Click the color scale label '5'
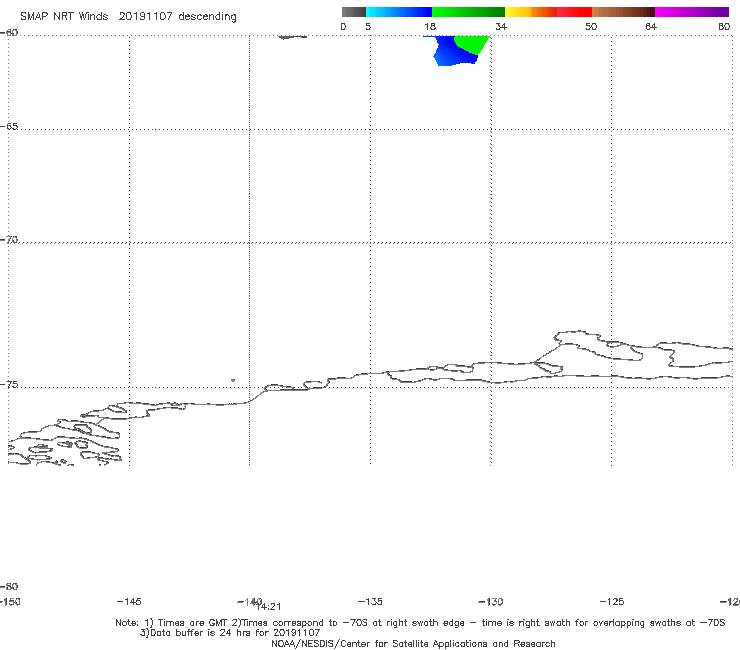 click(x=368, y=26)
